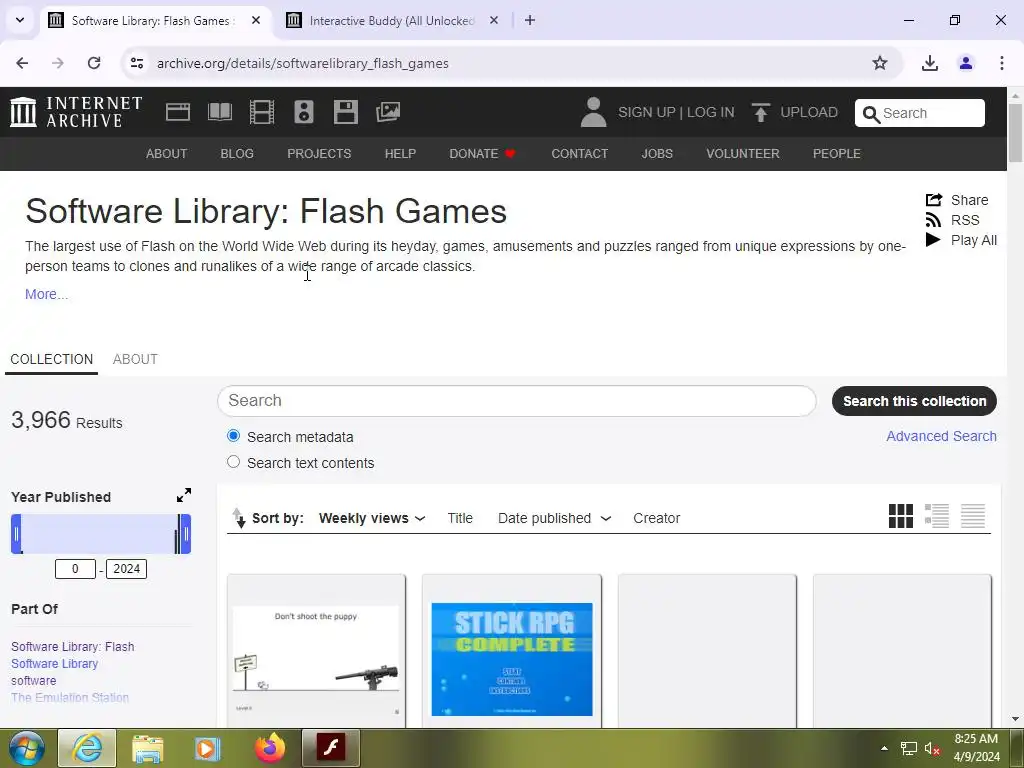Image resolution: width=1024 pixels, height=768 pixels.
Task: Open the Video film-strip icon
Action: pyautogui.click(x=262, y=112)
